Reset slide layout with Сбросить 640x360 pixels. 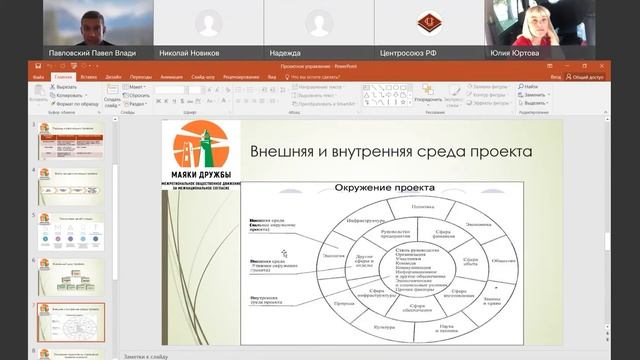click(136, 96)
